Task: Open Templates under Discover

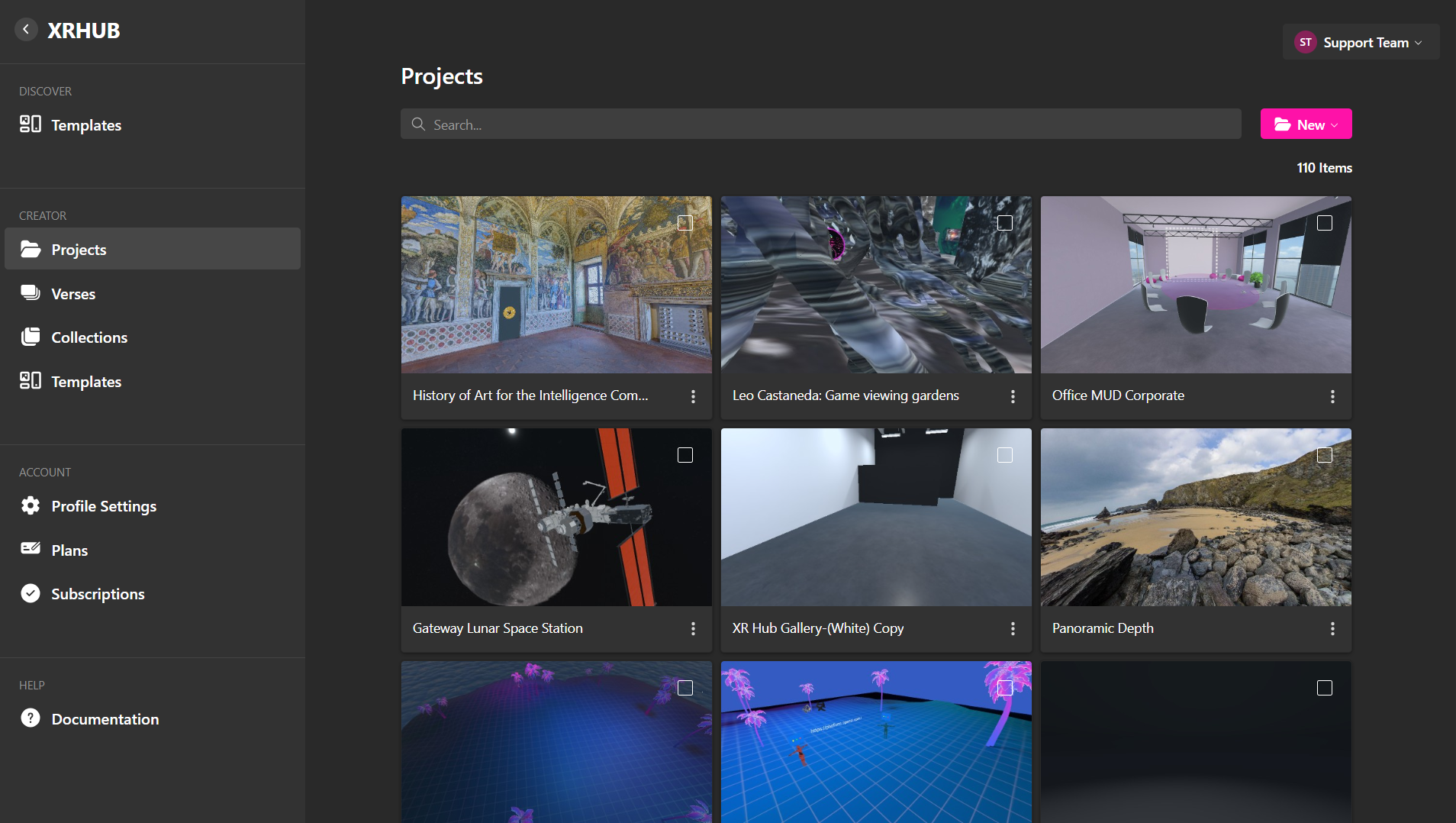Action: pyautogui.click(x=86, y=124)
